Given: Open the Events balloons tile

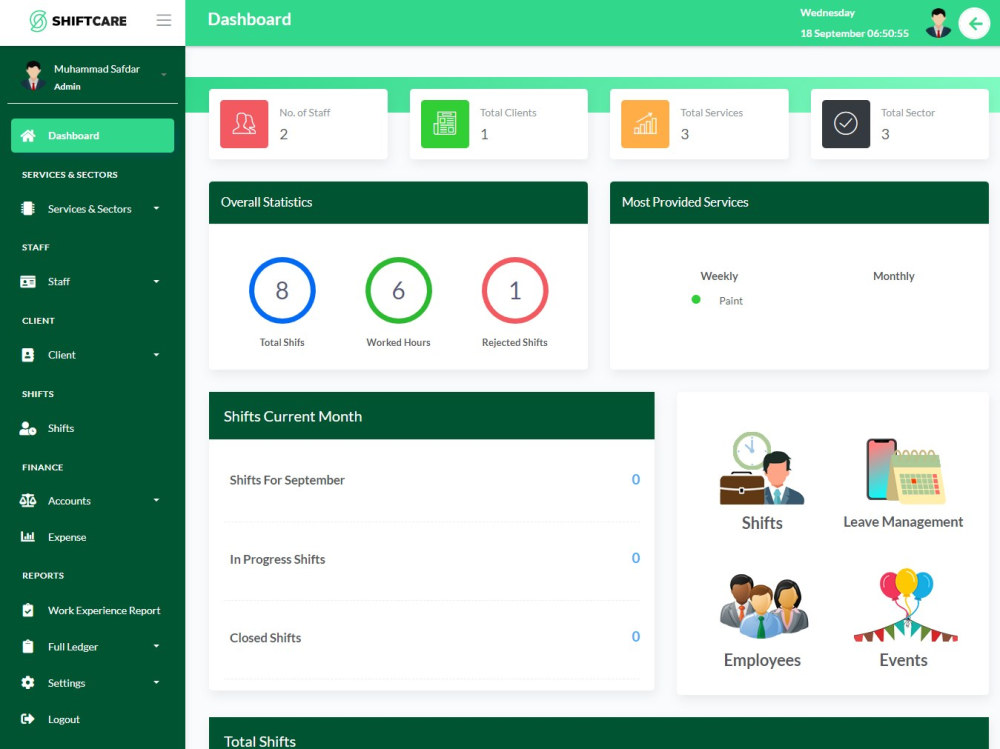Looking at the screenshot, I should (x=905, y=605).
